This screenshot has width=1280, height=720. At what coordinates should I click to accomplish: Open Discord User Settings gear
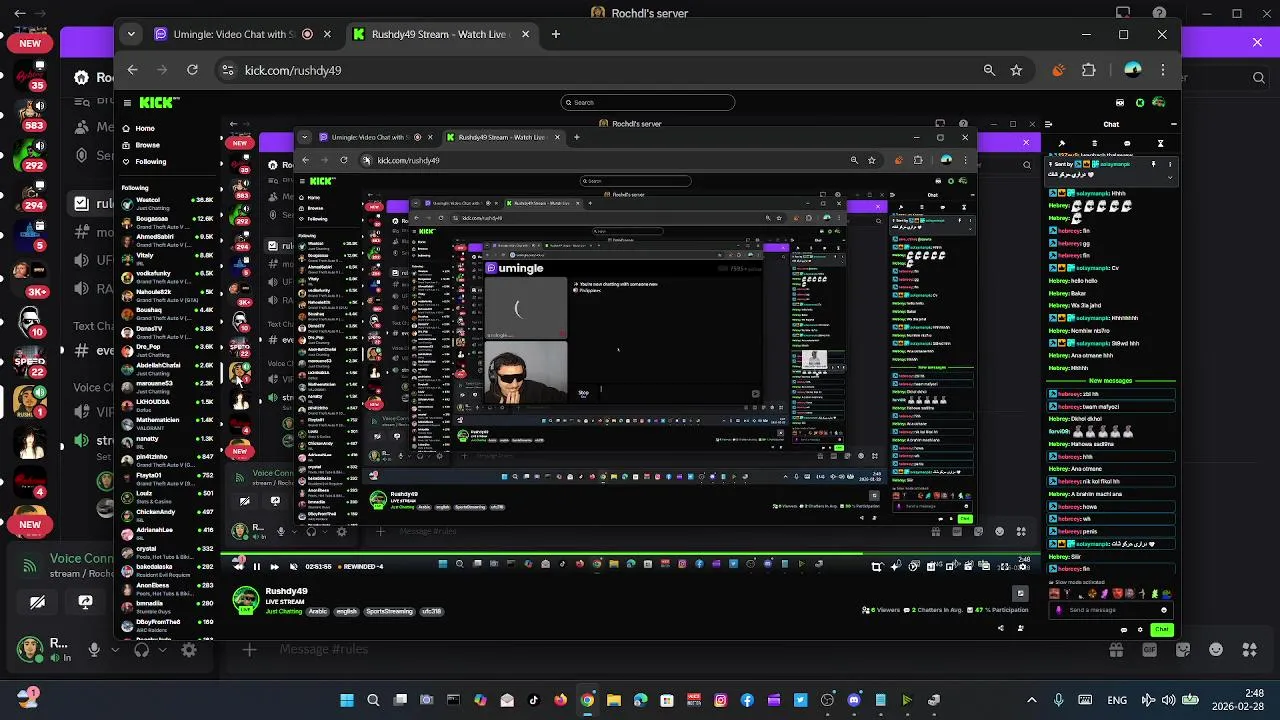(x=188, y=649)
